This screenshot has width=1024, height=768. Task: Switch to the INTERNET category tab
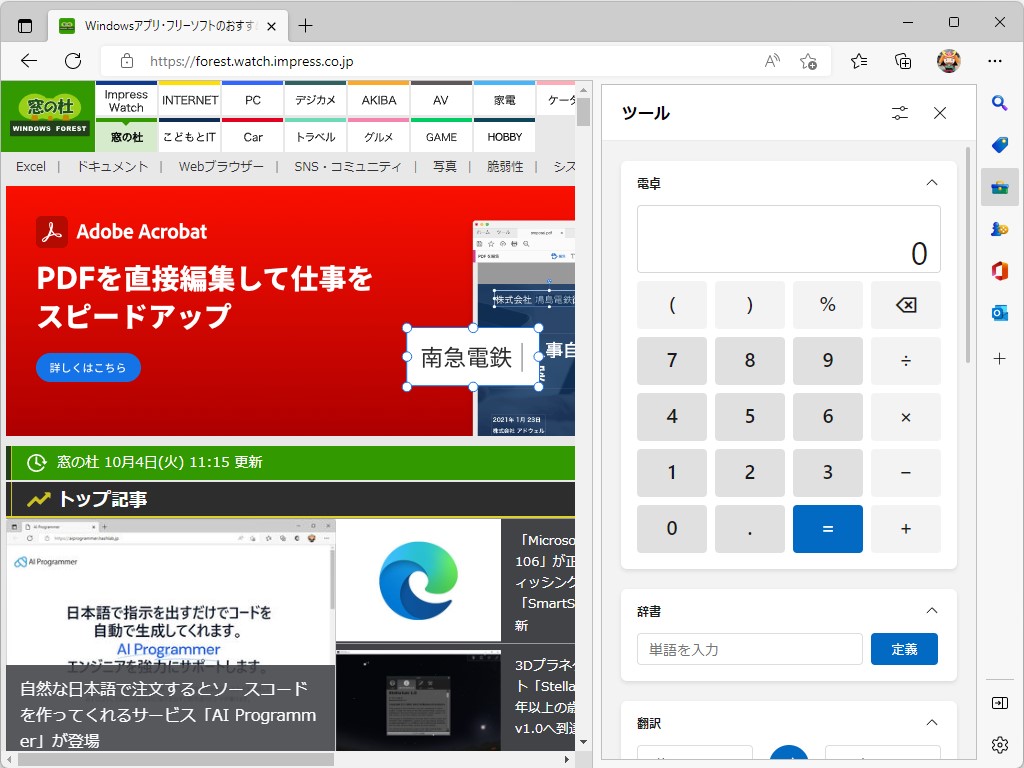coord(189,99)
